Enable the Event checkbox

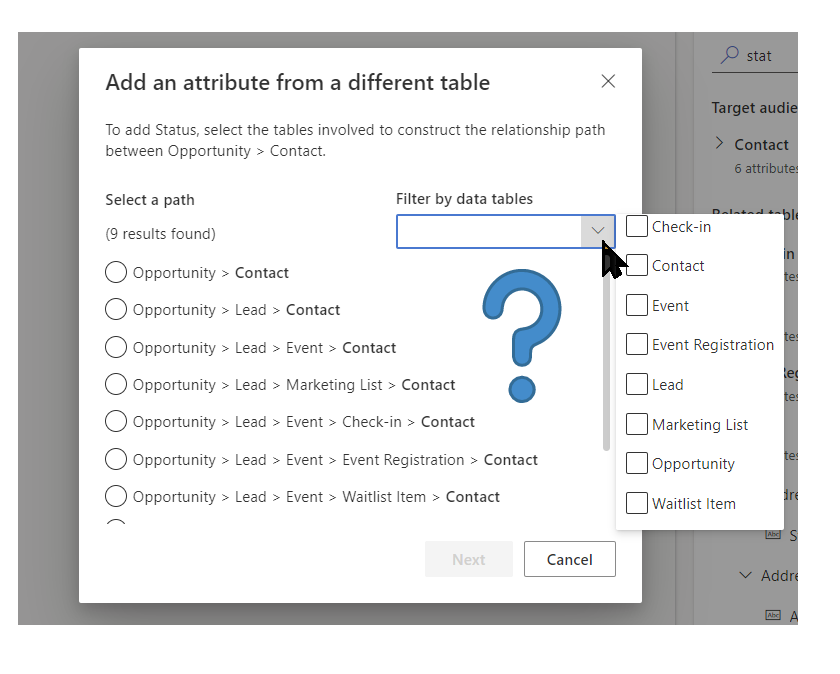(636, 305)
